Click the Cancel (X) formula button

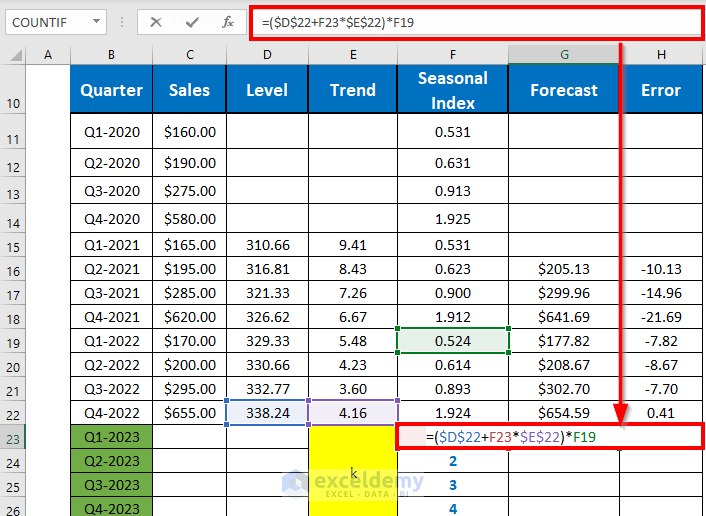[x=156, y=21]
